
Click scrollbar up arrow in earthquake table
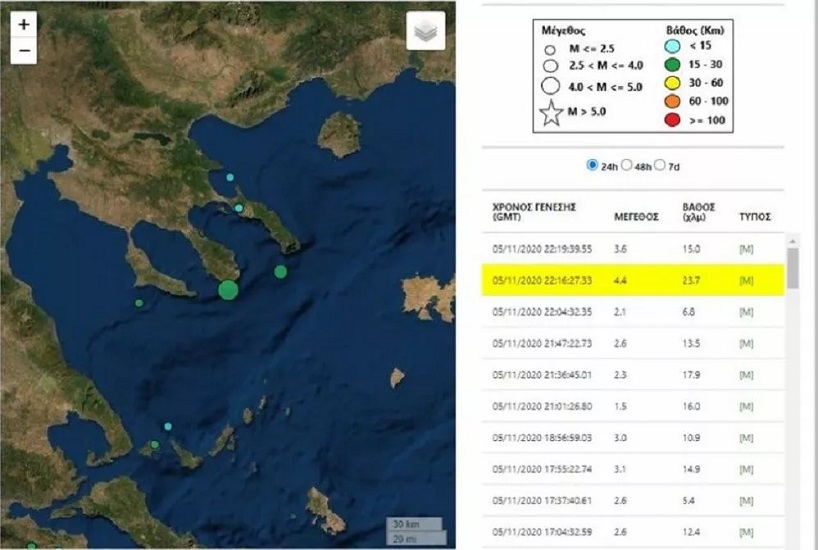tap(793, 241)
